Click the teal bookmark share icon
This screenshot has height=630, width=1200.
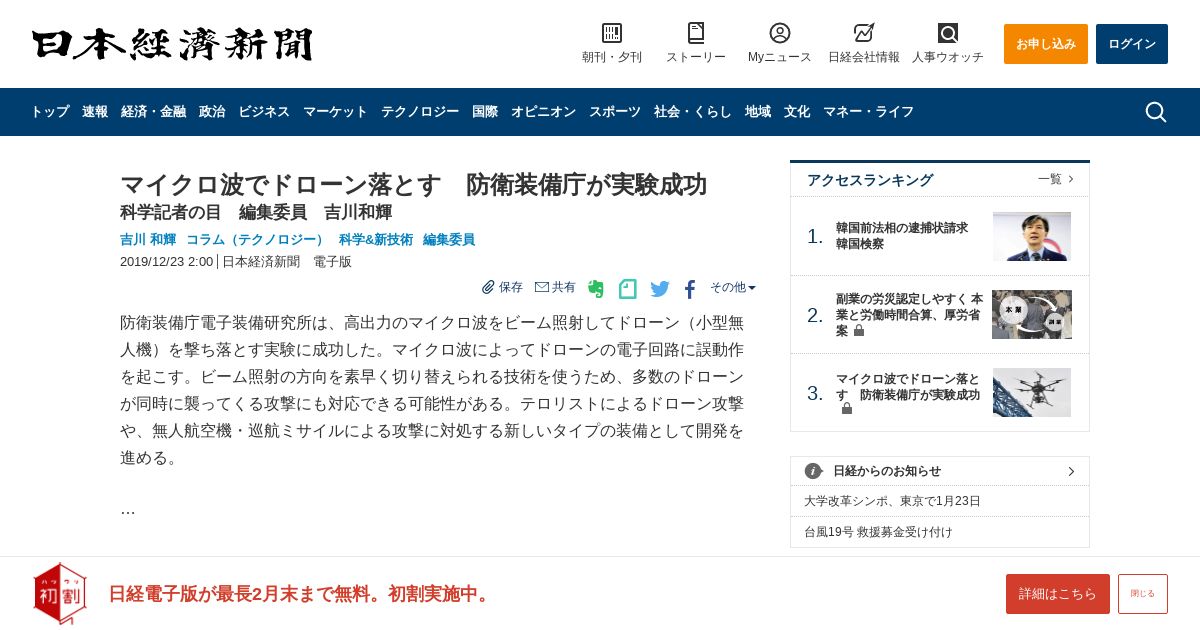(628, 289)
